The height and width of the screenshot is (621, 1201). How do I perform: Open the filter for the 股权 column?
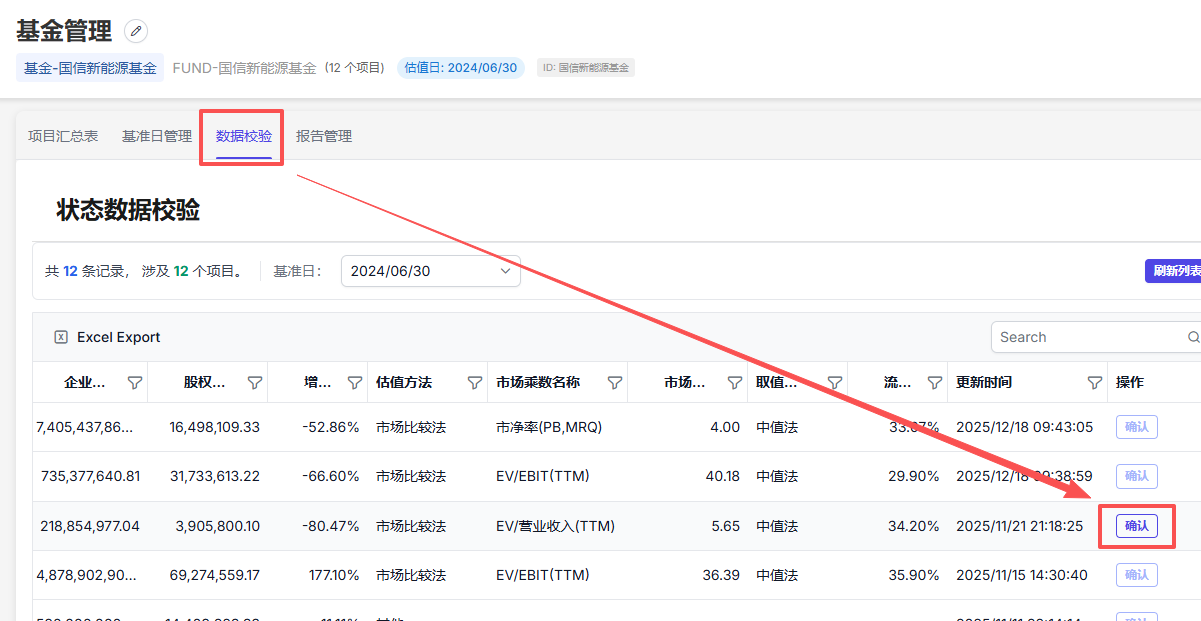tap(255, 382)
